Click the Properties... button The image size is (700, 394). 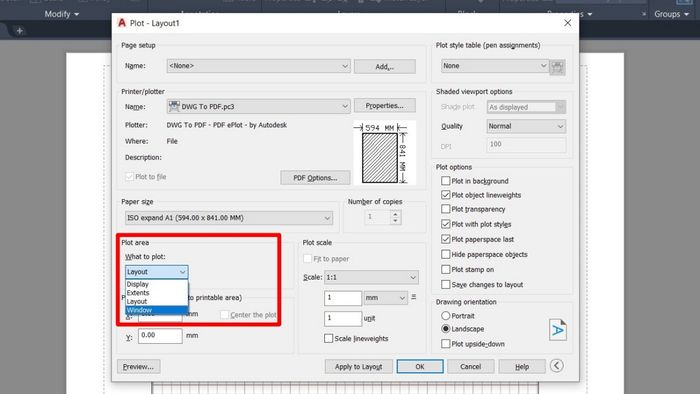385,106
